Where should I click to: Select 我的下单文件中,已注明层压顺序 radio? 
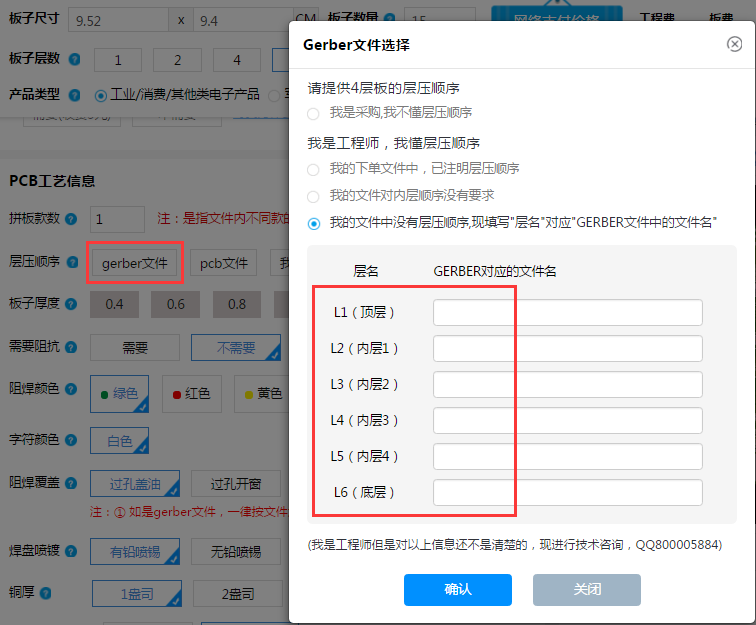314,169
